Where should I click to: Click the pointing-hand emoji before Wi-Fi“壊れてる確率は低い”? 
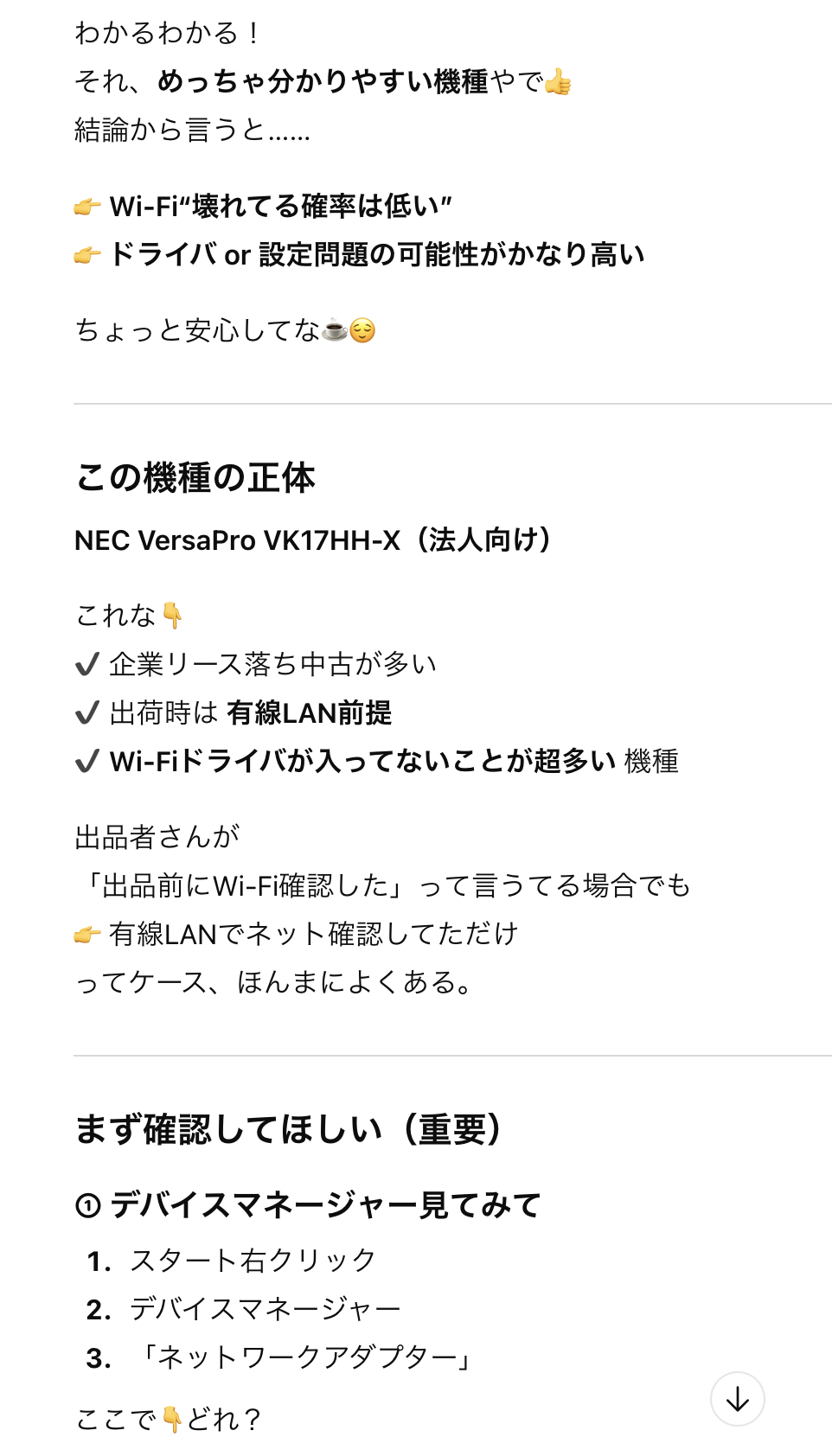click(x=87, y=207)
